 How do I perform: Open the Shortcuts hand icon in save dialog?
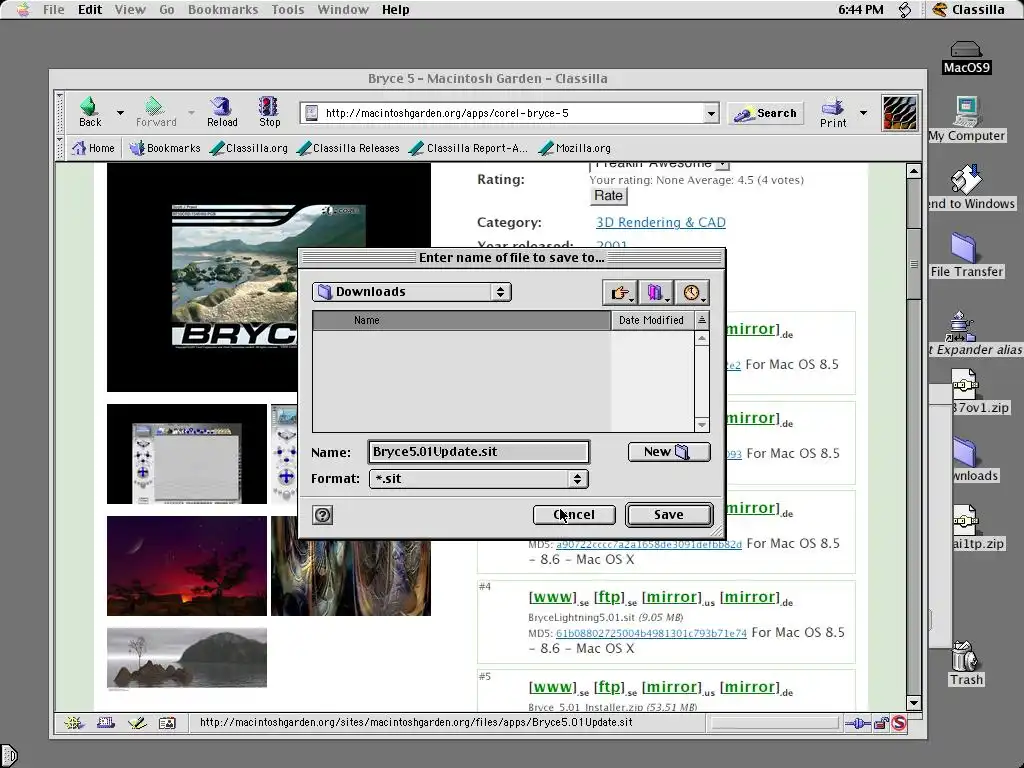(620, 292)
